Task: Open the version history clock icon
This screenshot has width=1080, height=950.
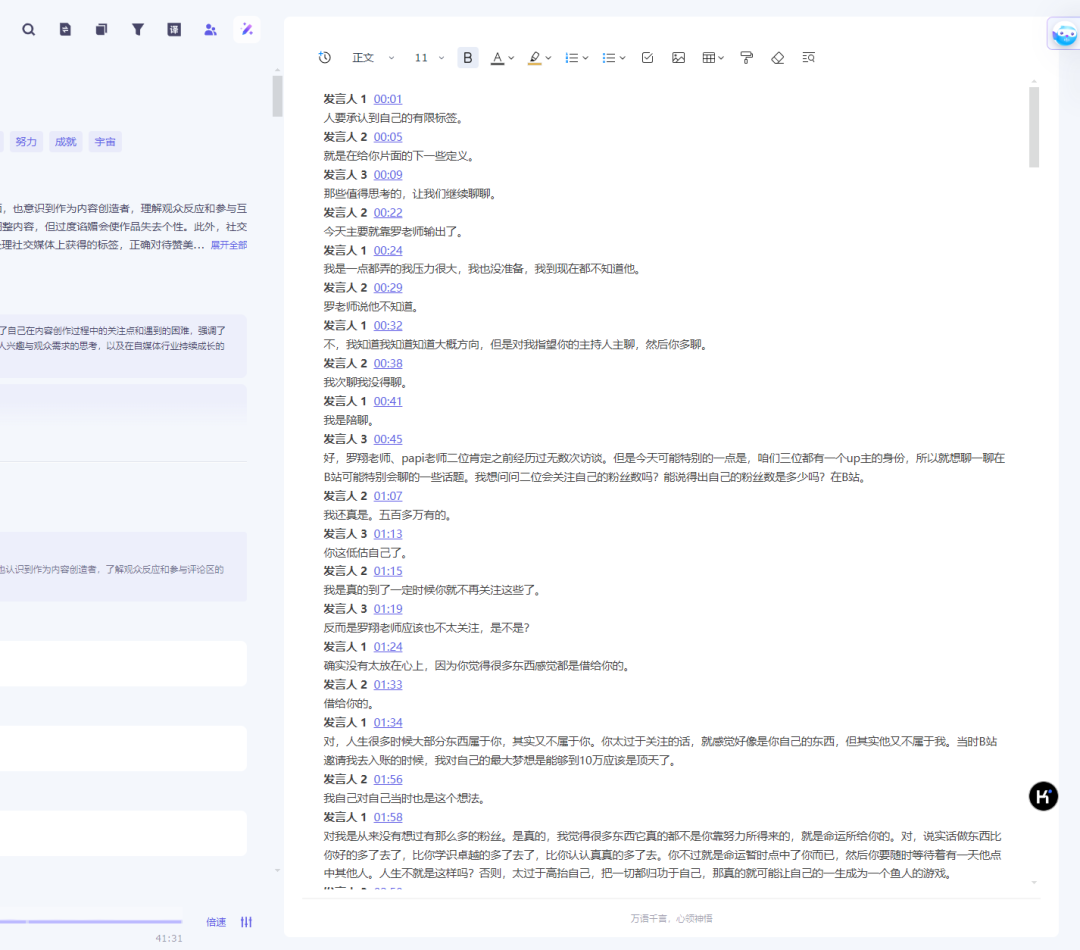Action: click(325, 58)
